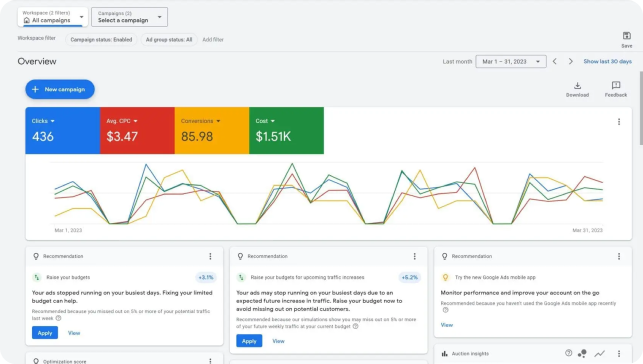
Task: Click the Download icon
Action: point(577,85)
